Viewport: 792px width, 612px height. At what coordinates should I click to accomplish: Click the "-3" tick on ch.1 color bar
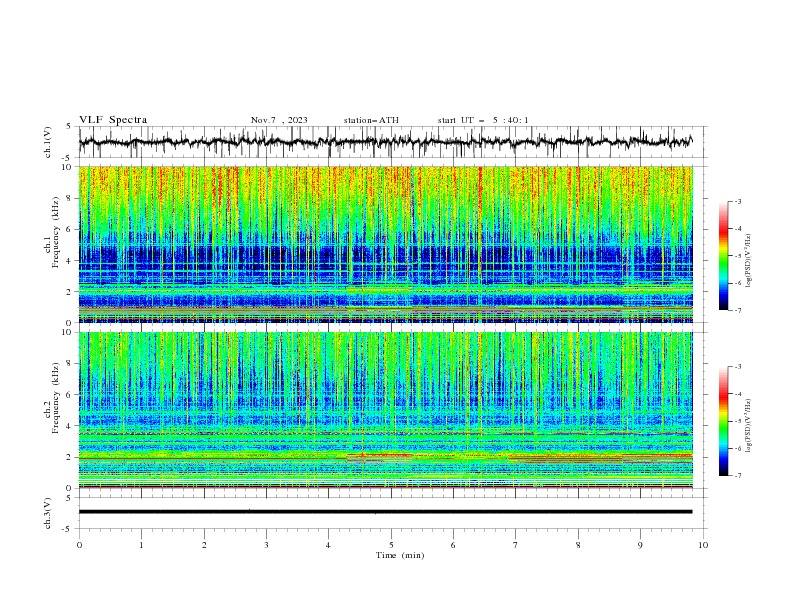[x=737, y=201]
